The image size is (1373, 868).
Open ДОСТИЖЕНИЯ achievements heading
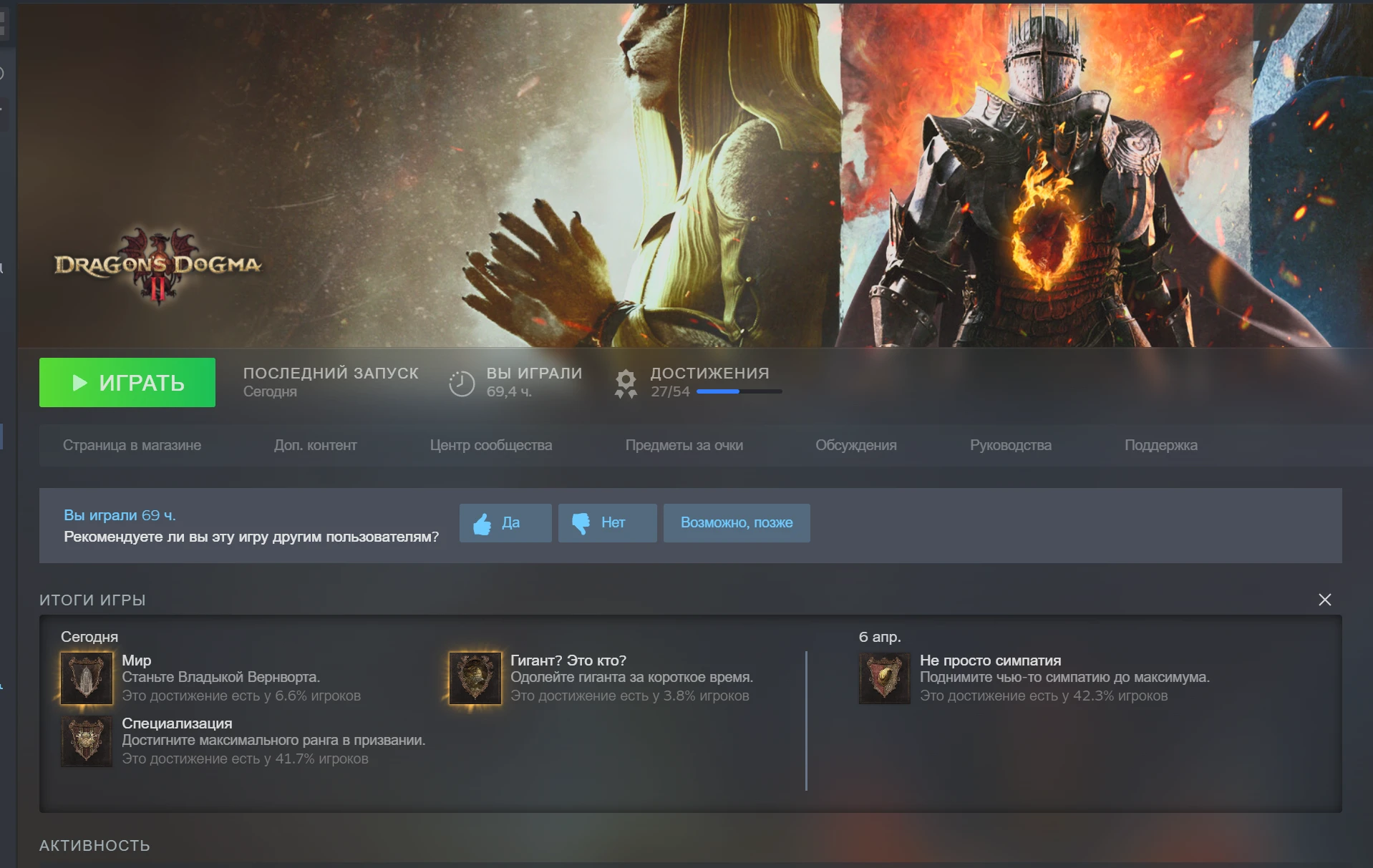(x=709, y=373)
